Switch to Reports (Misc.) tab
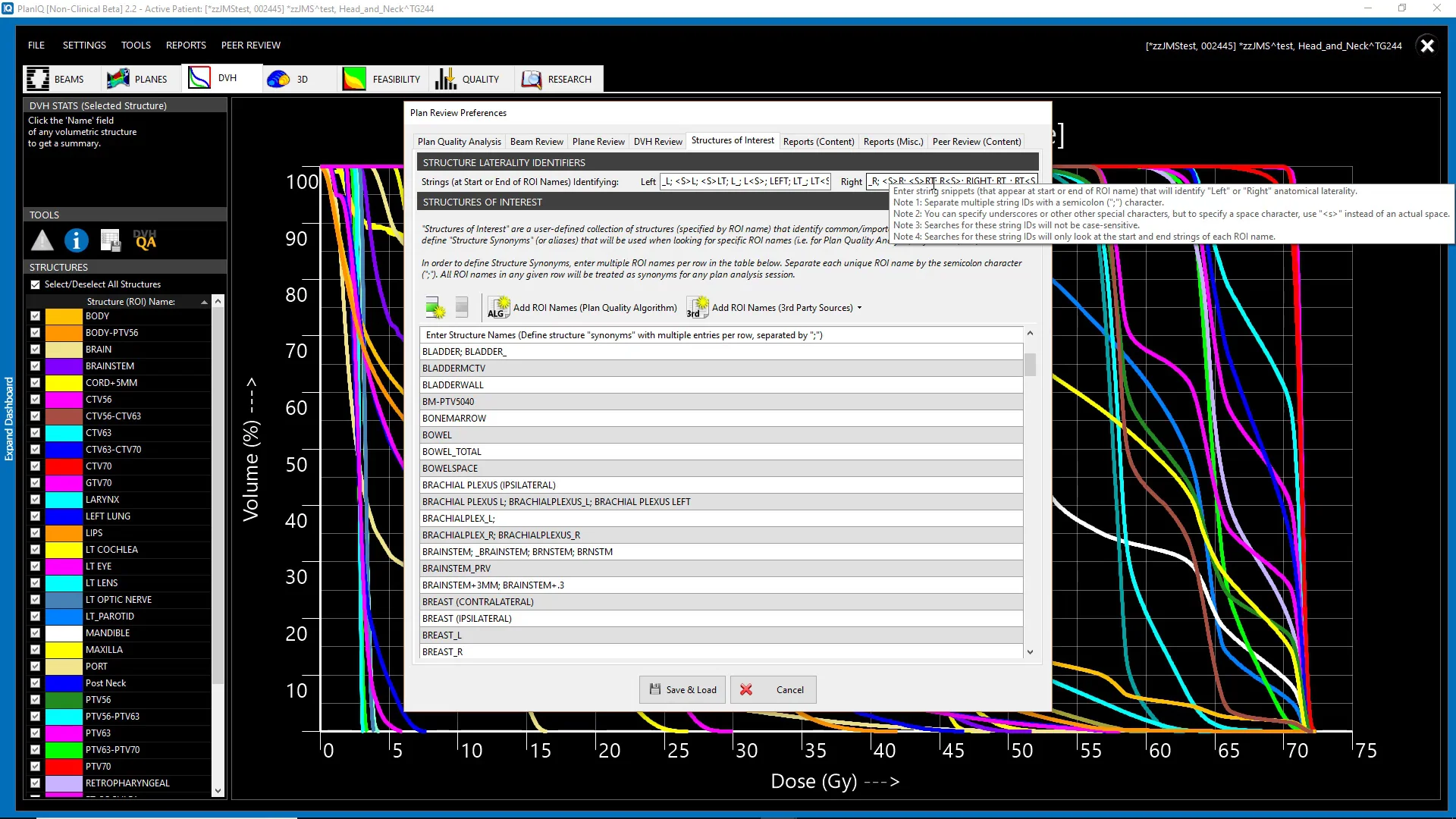 [x=893, y=142]
